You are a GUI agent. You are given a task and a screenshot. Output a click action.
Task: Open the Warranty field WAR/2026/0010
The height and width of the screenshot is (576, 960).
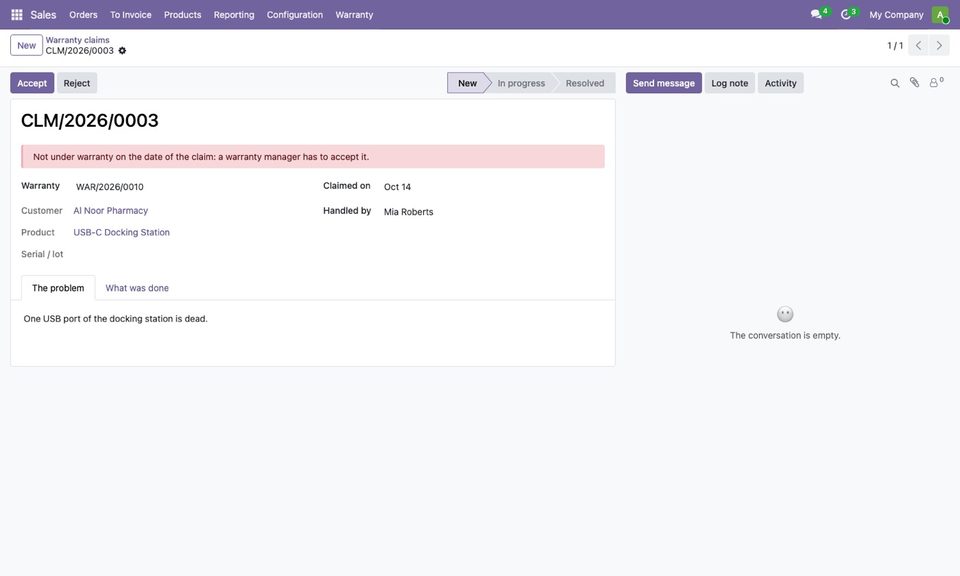[110, 187]
